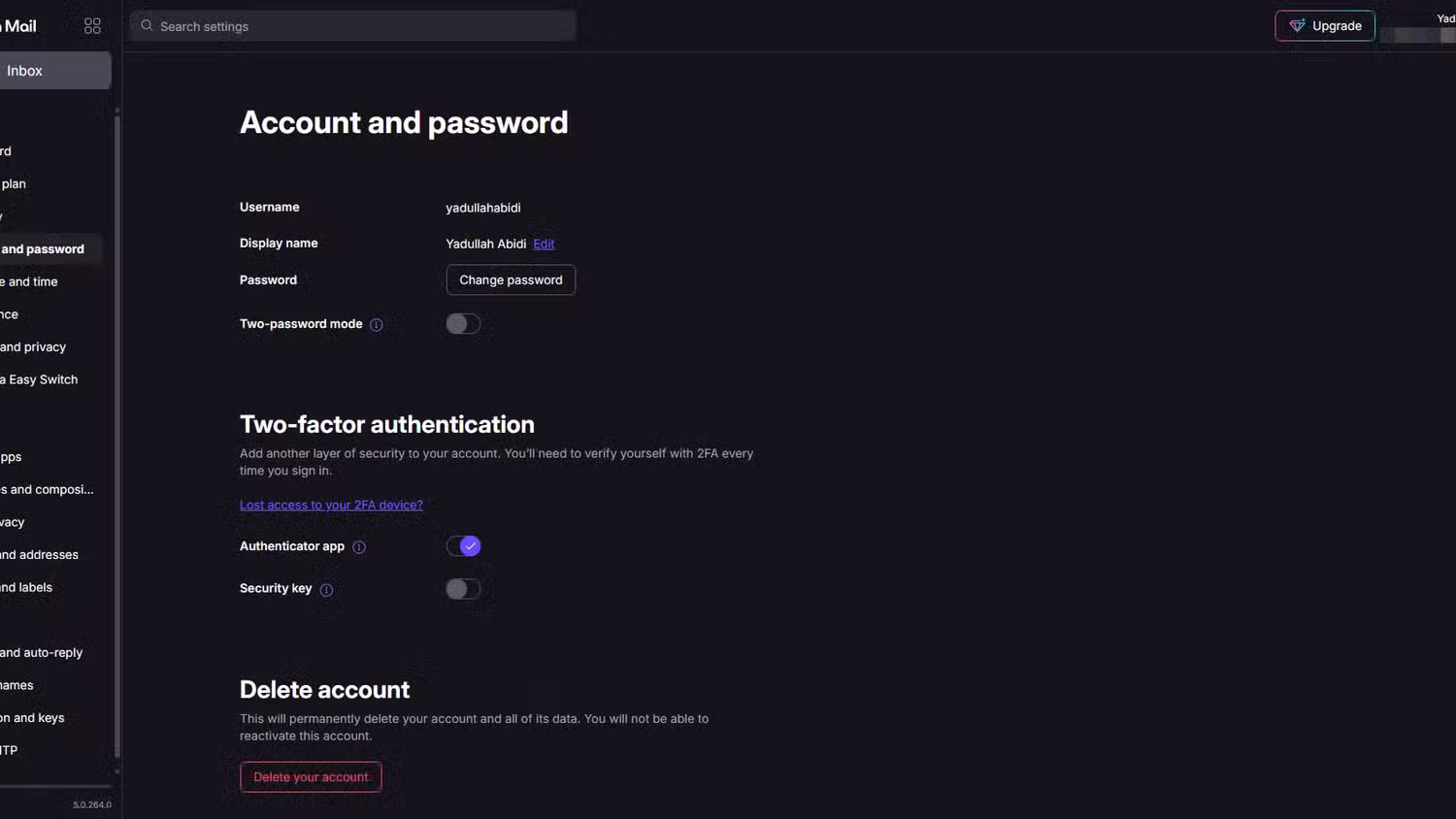Open the addresses settings section
The height and width of the screenshot is (819, 1456).
40,554
